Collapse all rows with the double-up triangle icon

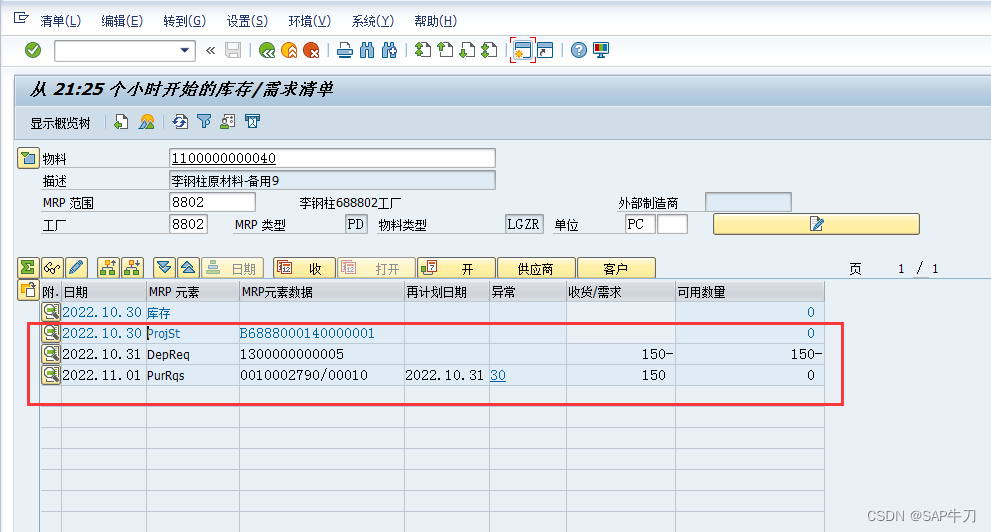188,268
